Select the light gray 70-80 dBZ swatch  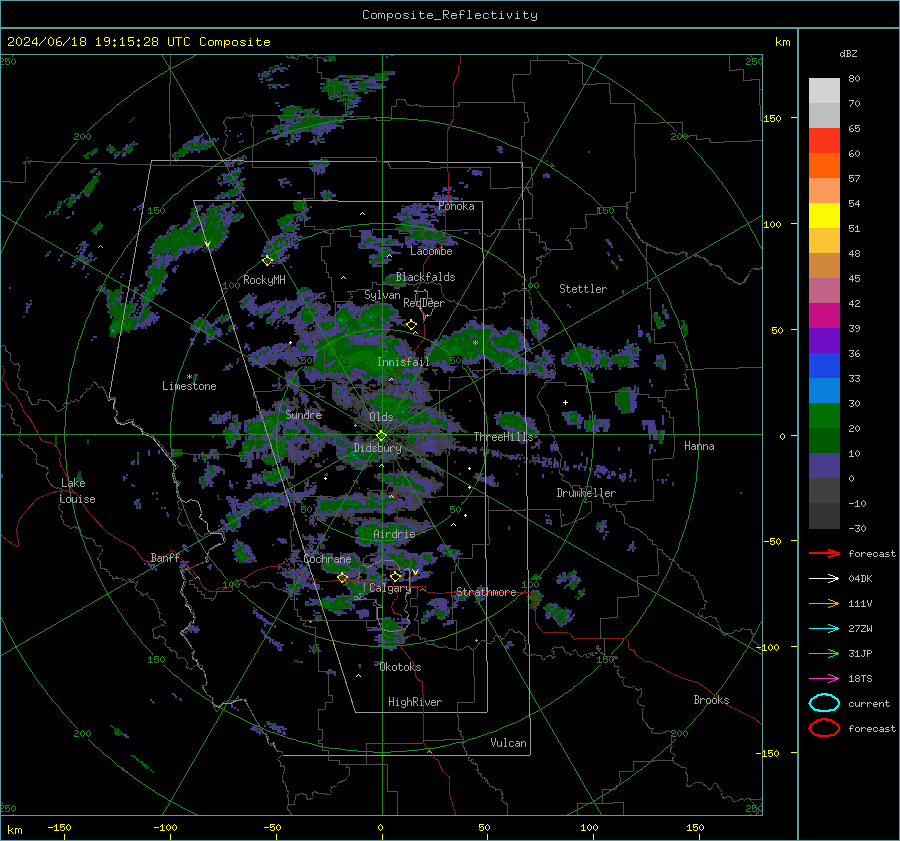824,91
